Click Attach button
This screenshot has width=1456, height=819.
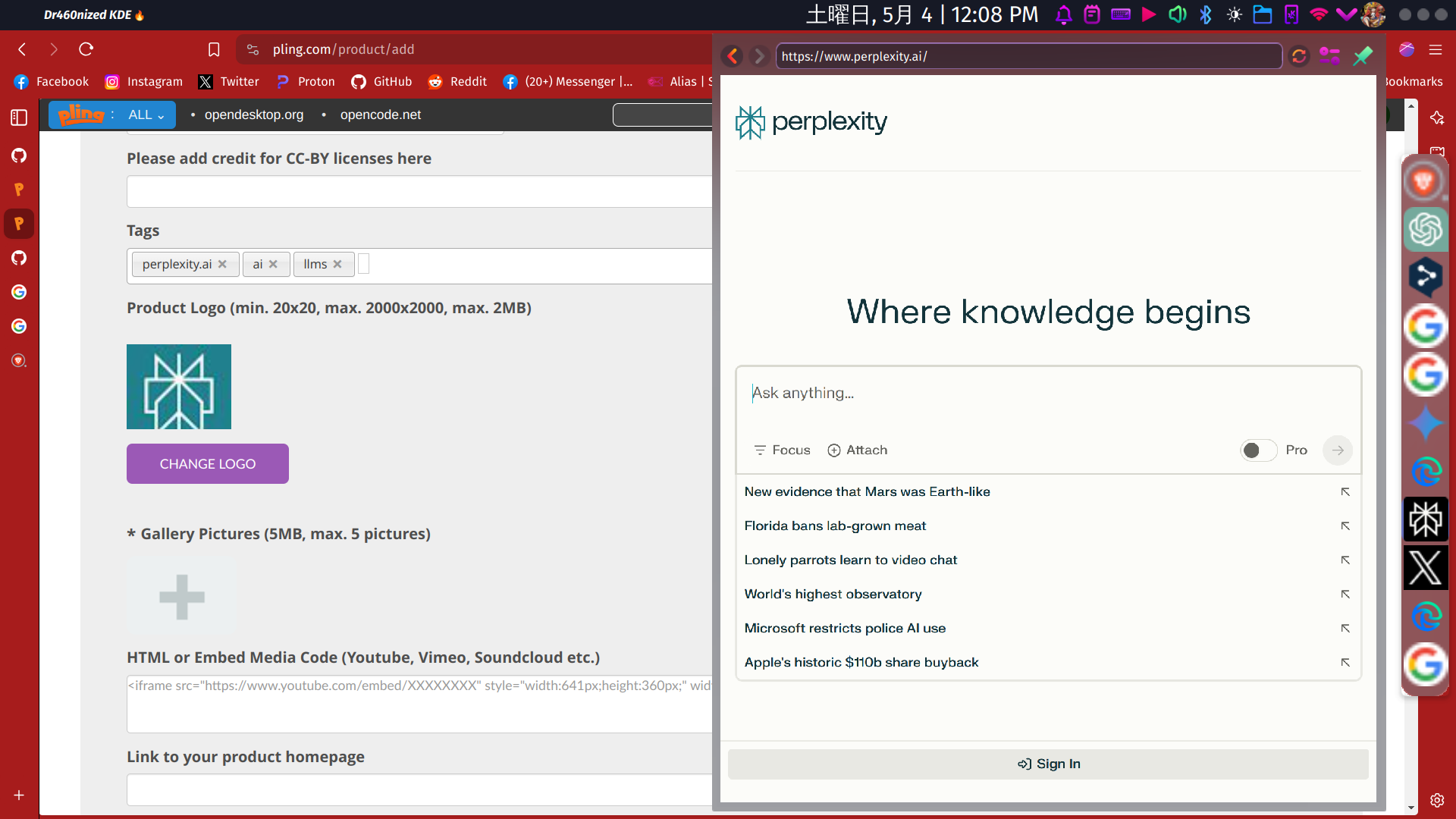click(858, 450)
